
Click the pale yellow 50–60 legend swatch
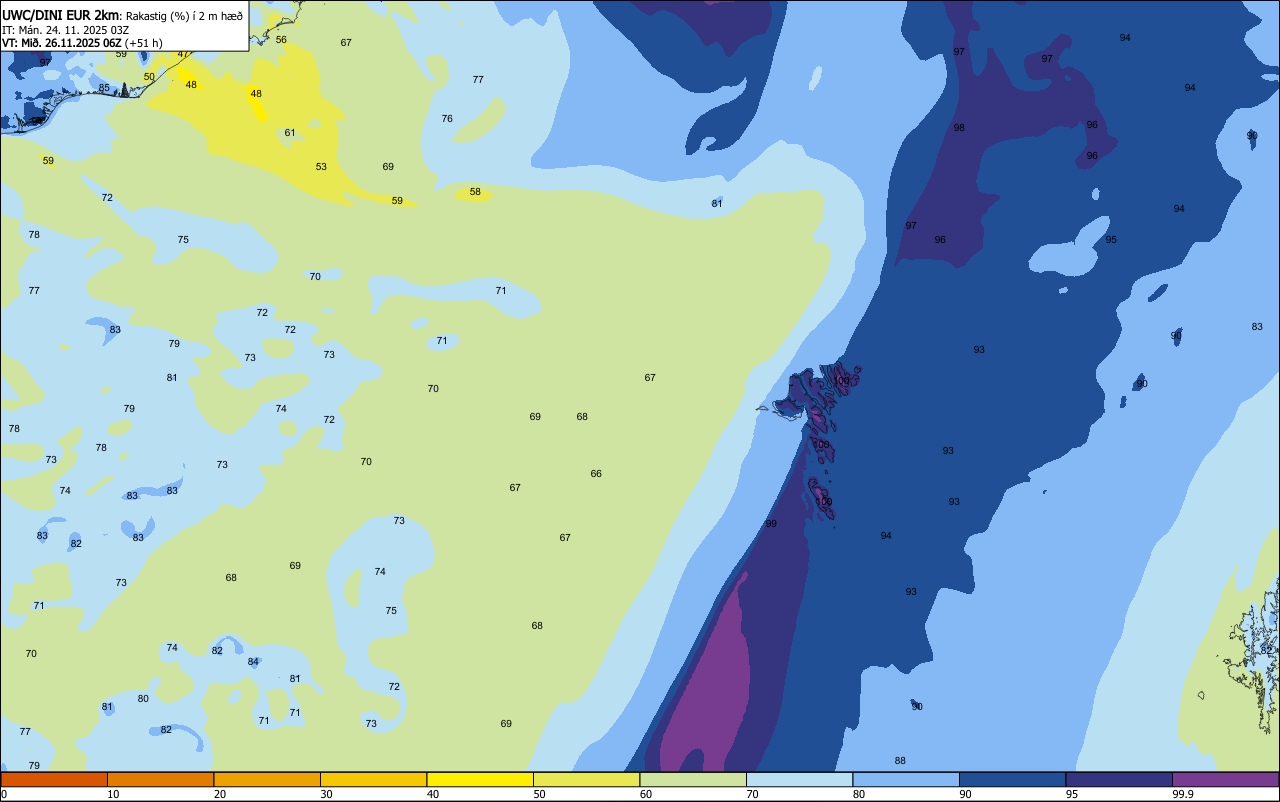586,779
